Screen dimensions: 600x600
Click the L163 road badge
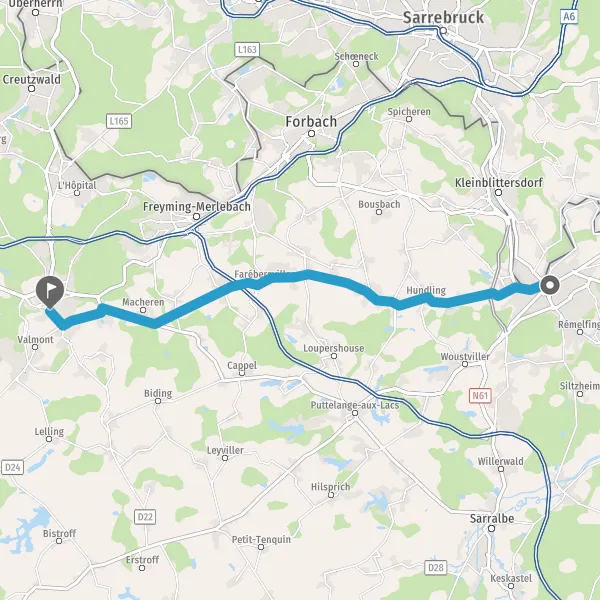coord(247,49)
